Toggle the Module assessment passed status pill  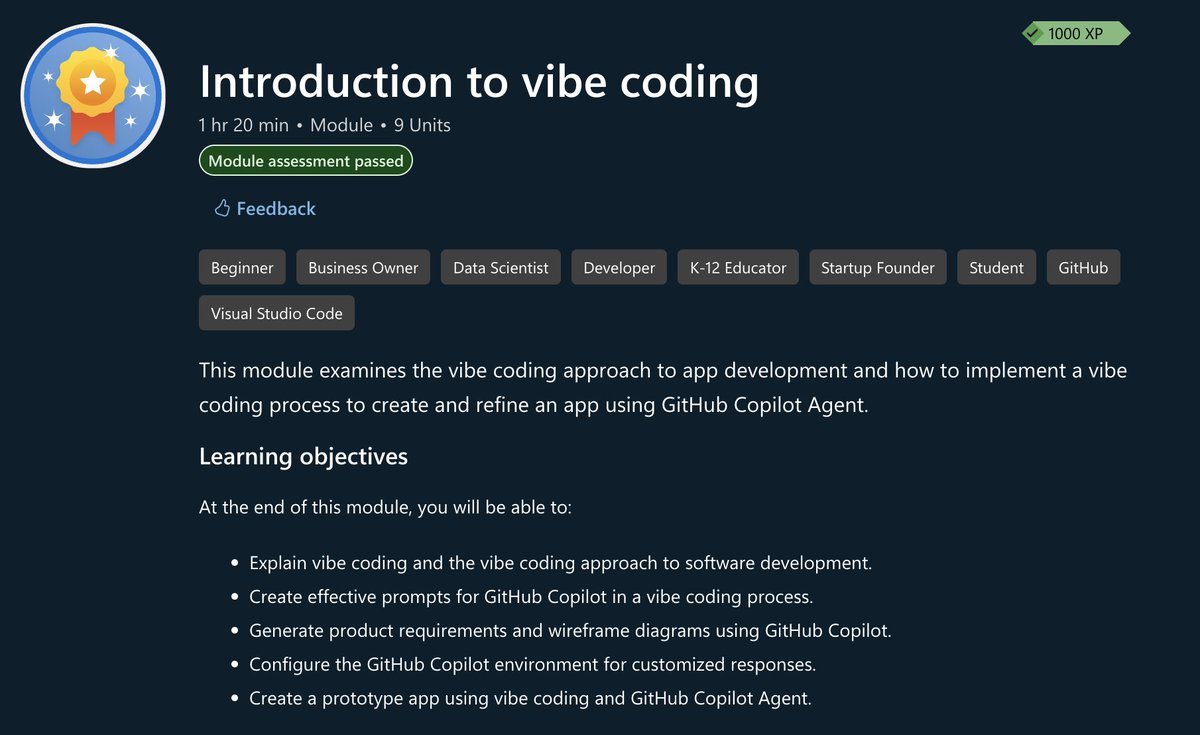306,160
